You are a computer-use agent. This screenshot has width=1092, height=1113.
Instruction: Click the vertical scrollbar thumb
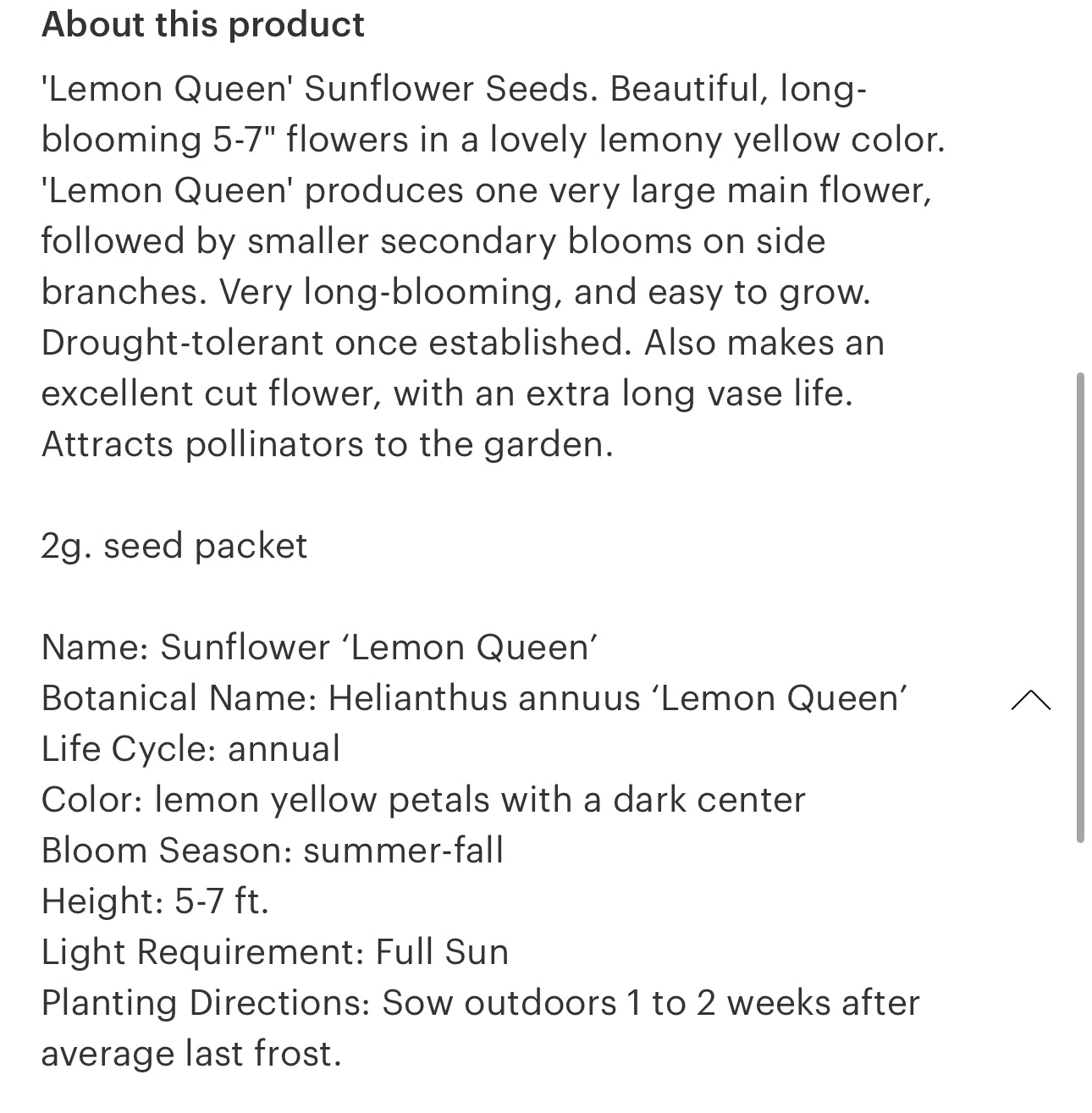(x=1079, y=607)
